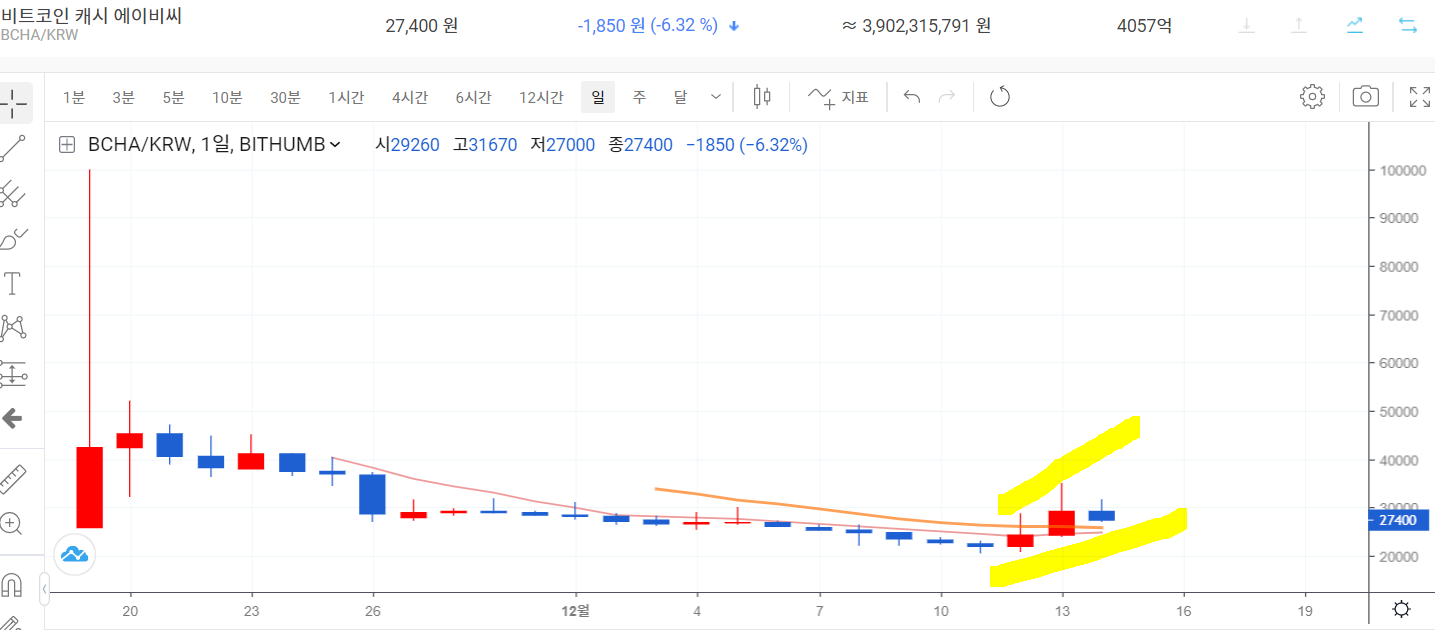The width and height of the screenshot is (1435, 630).
Task: Open chart settings gear
Action: coord(1312,97)
